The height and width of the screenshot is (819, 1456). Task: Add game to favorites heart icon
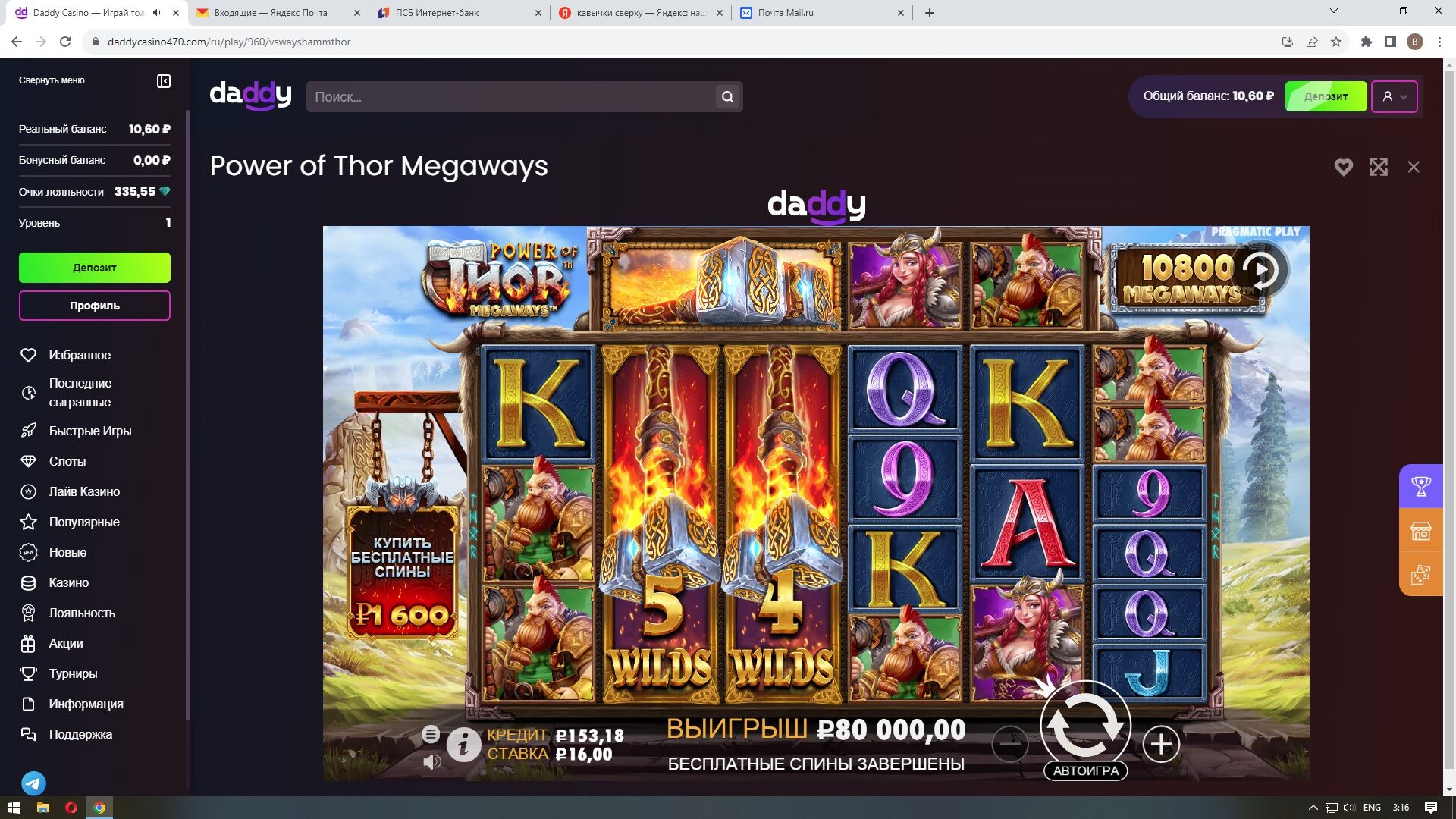pyautogui.click(x=1343, y=167)
